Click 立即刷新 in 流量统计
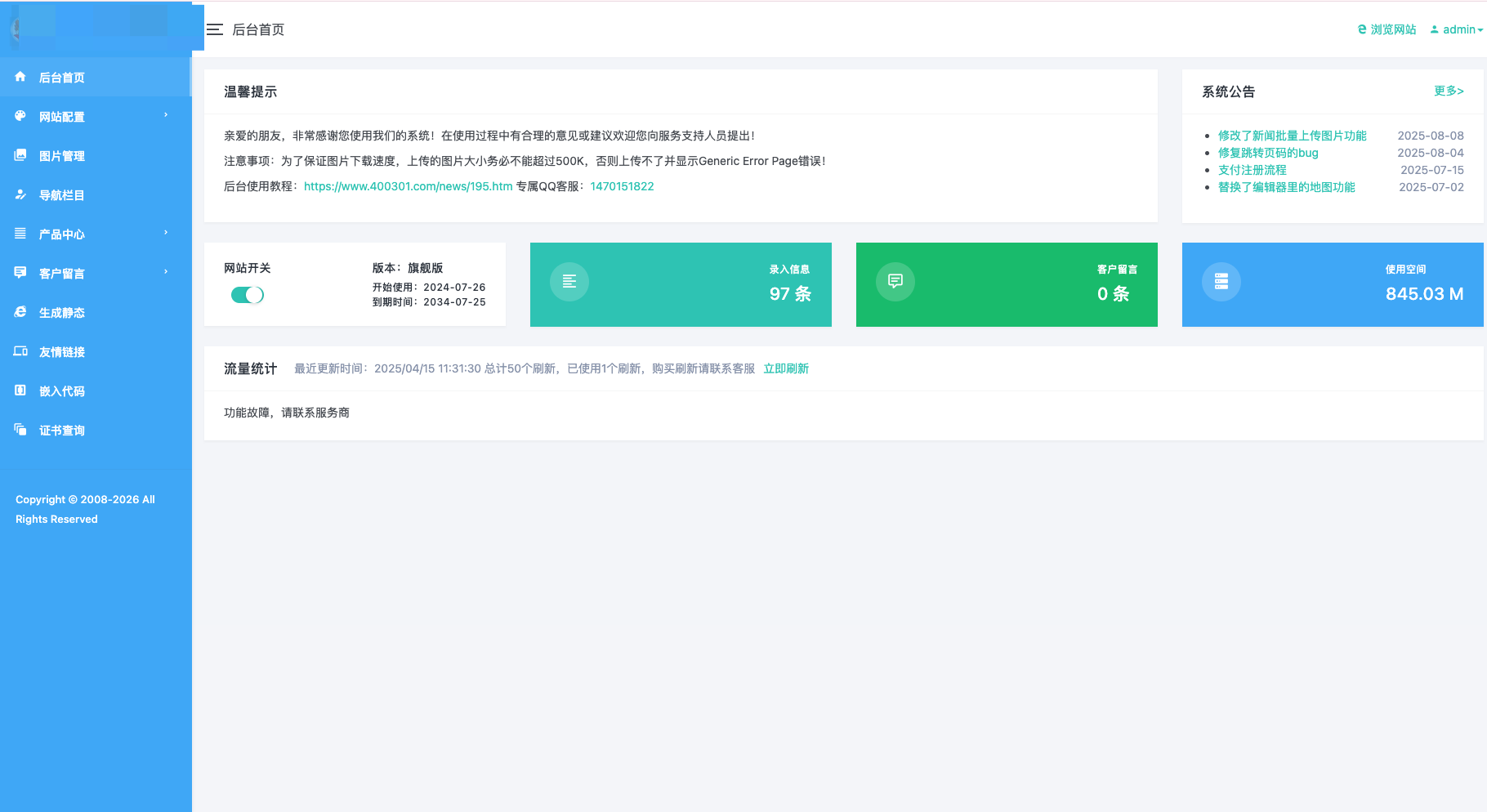Screen dimensions: 1487x812 coord(786,368)
